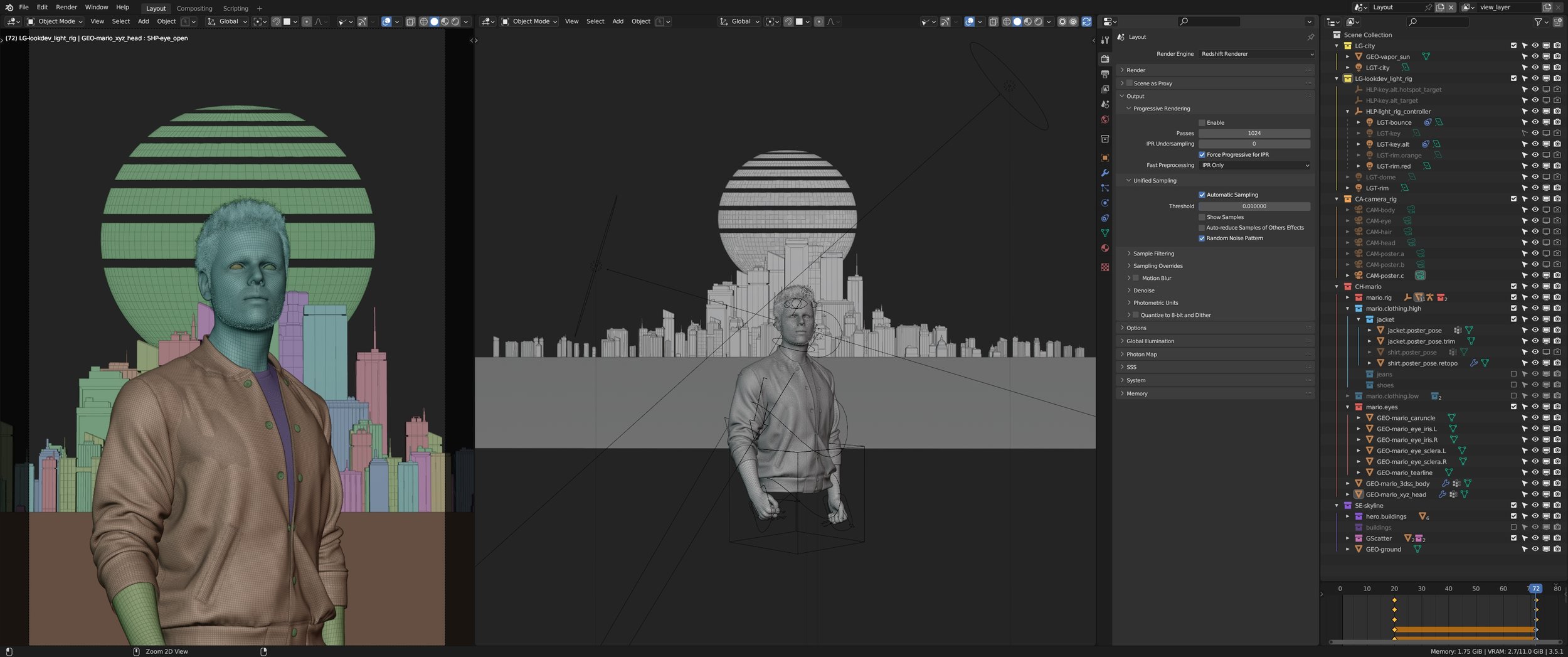Image resolution: width=1568 pixels, height=657 pixels.
Task: Check Auto-reduce Samples of Others Effects
Action: 1202,228
